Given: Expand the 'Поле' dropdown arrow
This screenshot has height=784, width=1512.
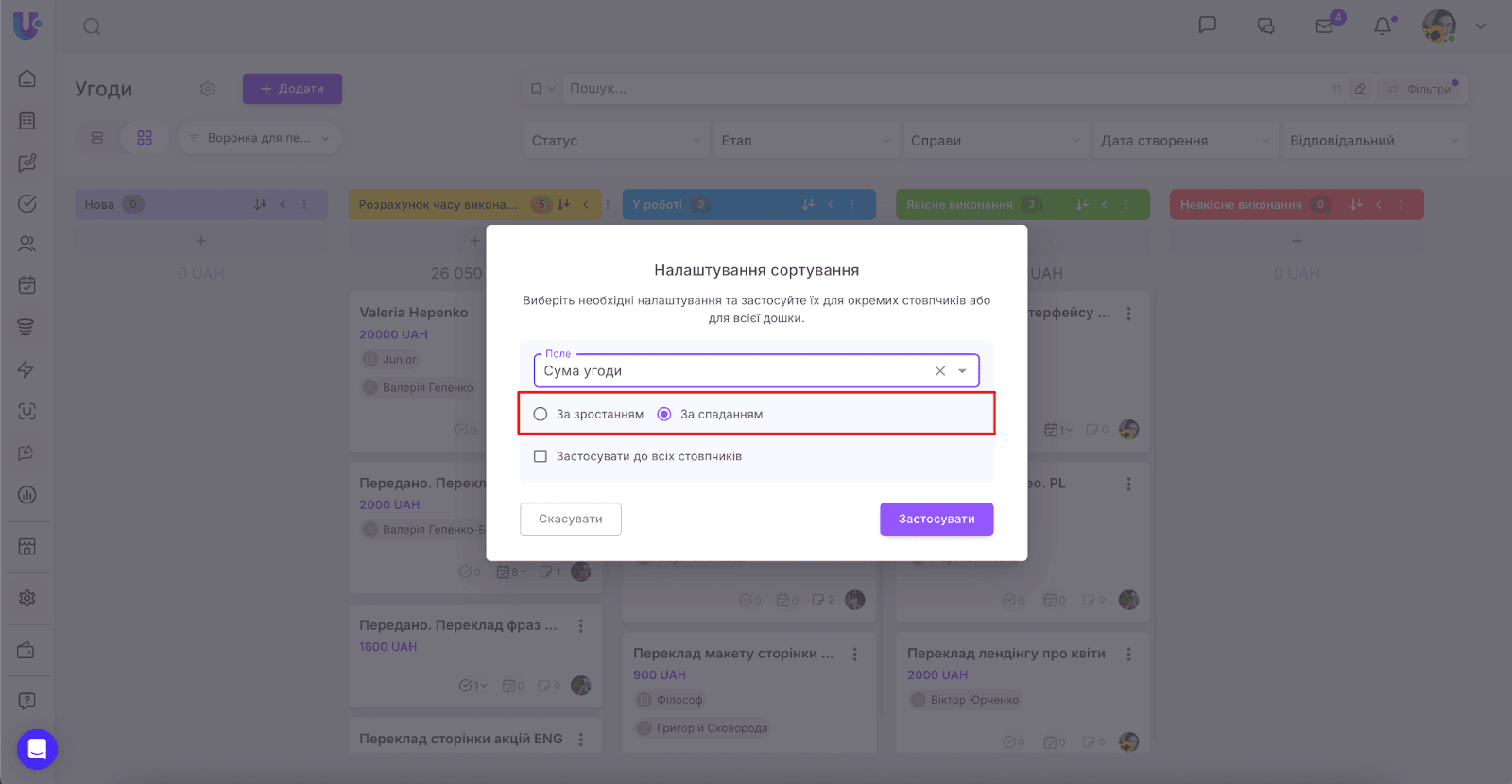Looking at the screenshot, I should pyautogui.click(x=962, y=371).
